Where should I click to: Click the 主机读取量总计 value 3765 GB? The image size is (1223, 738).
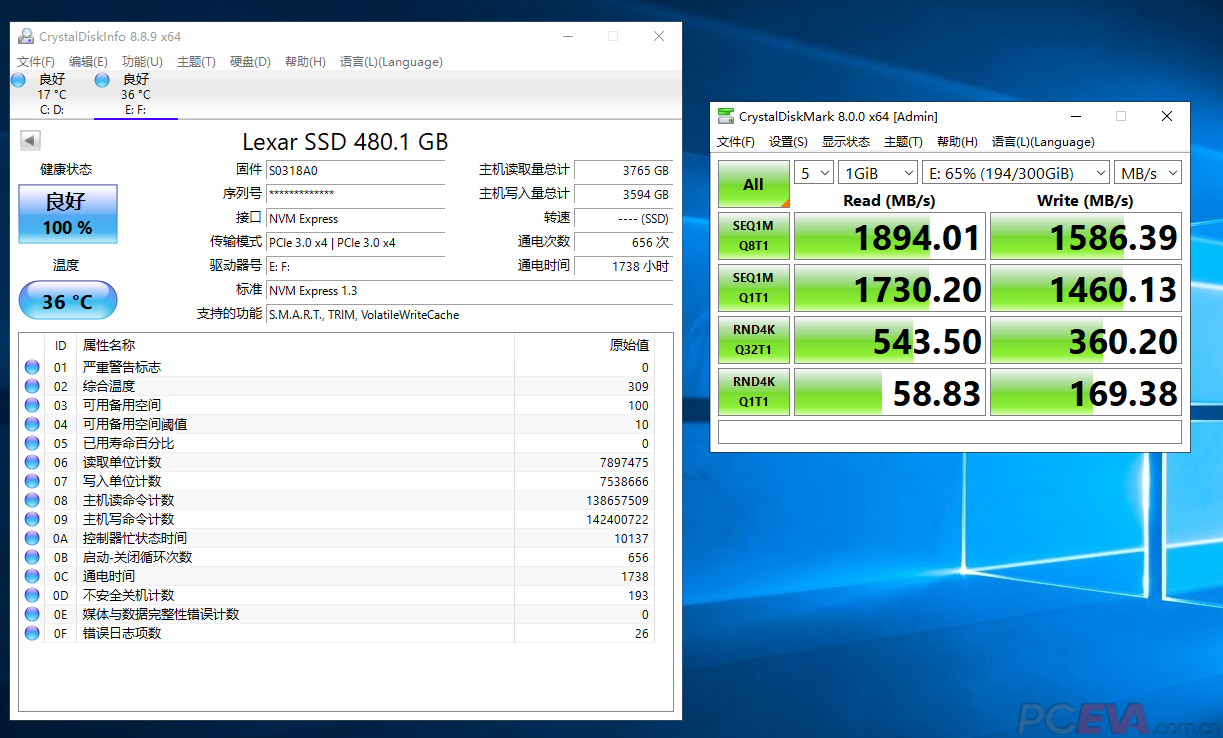[x=623, y=171]
